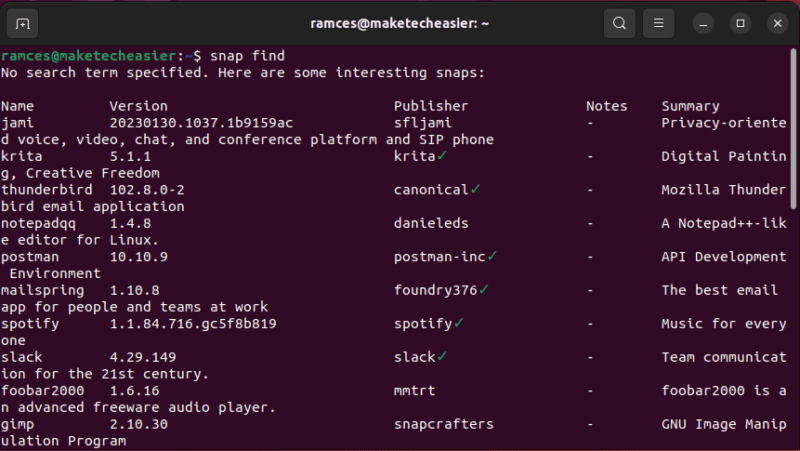Click the 'snap find' command text
The width and height of the screenshot is (800, 451).
(247, 56)
